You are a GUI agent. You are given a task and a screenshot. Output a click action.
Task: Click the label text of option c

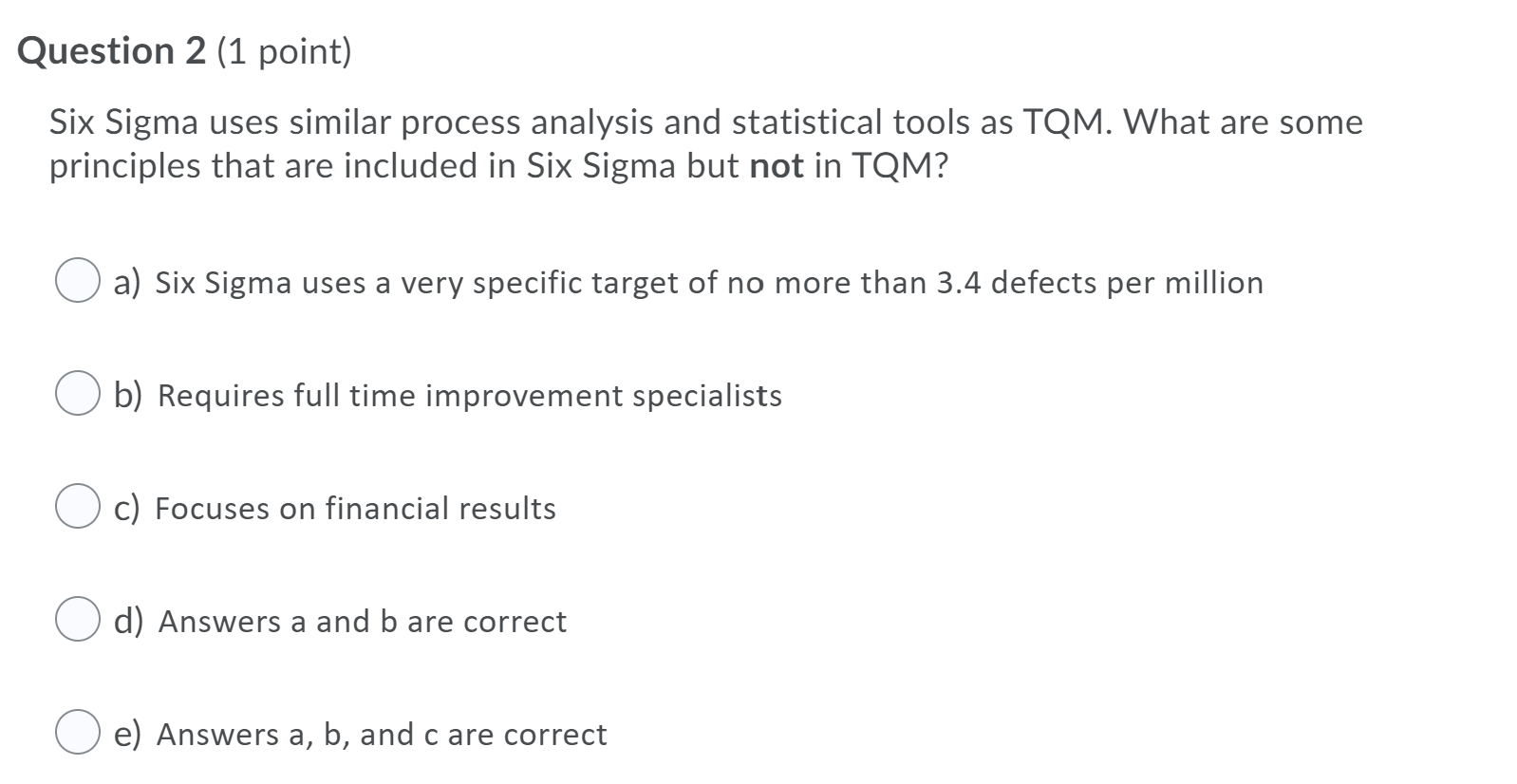pyautogui.click(x=332, y=509)
